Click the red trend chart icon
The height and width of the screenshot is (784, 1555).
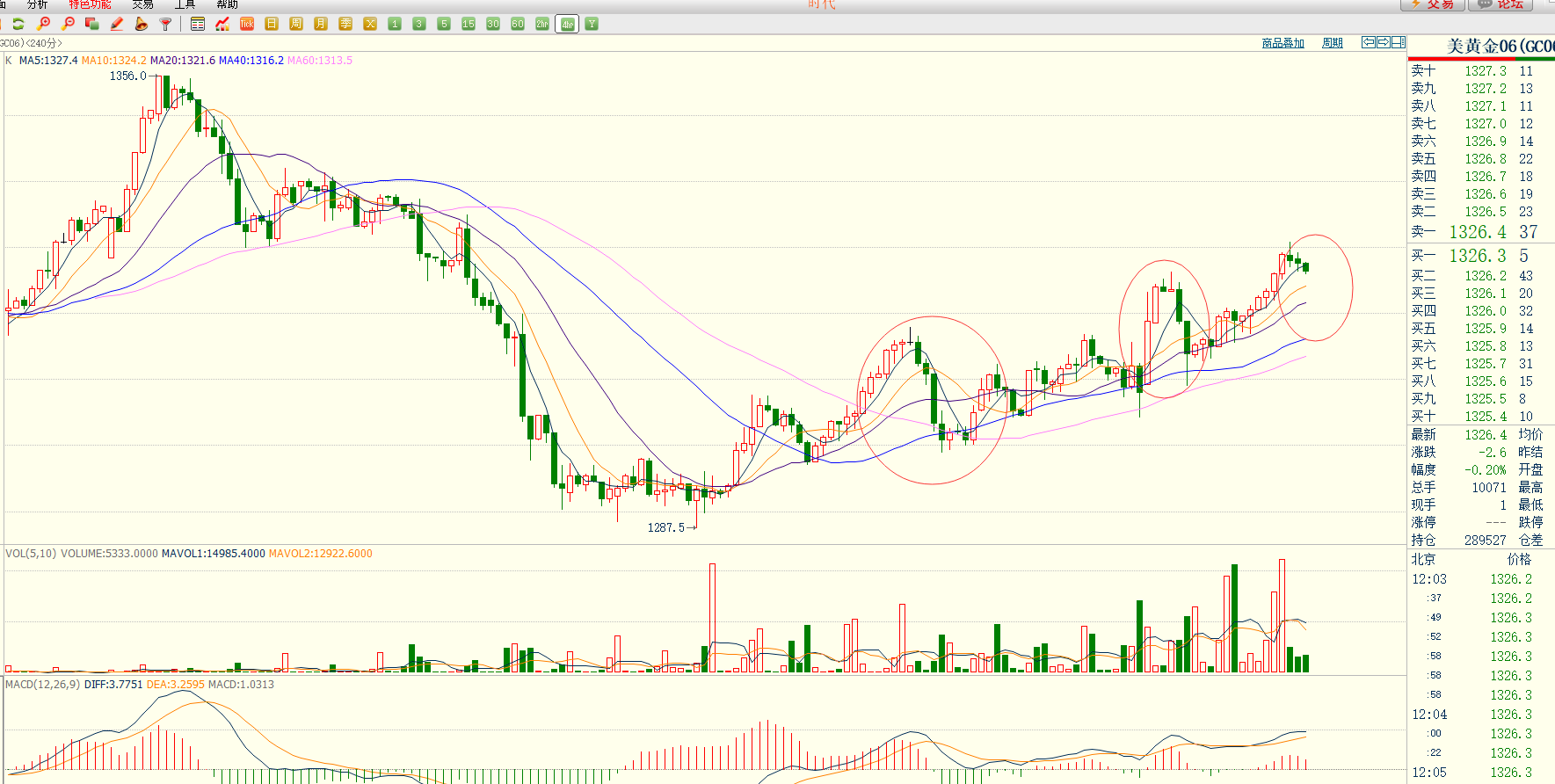[x=222, y=24]
